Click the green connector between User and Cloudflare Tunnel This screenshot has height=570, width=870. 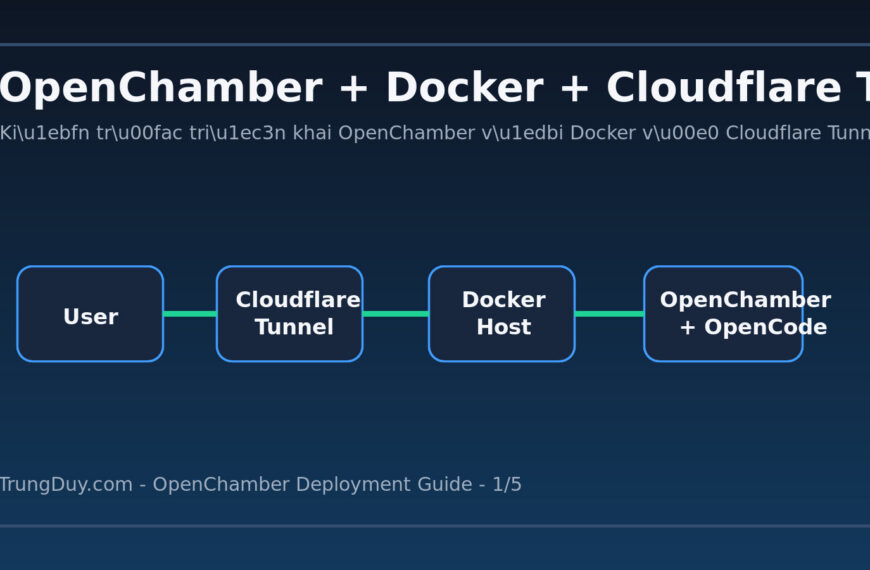pos(190,314)
